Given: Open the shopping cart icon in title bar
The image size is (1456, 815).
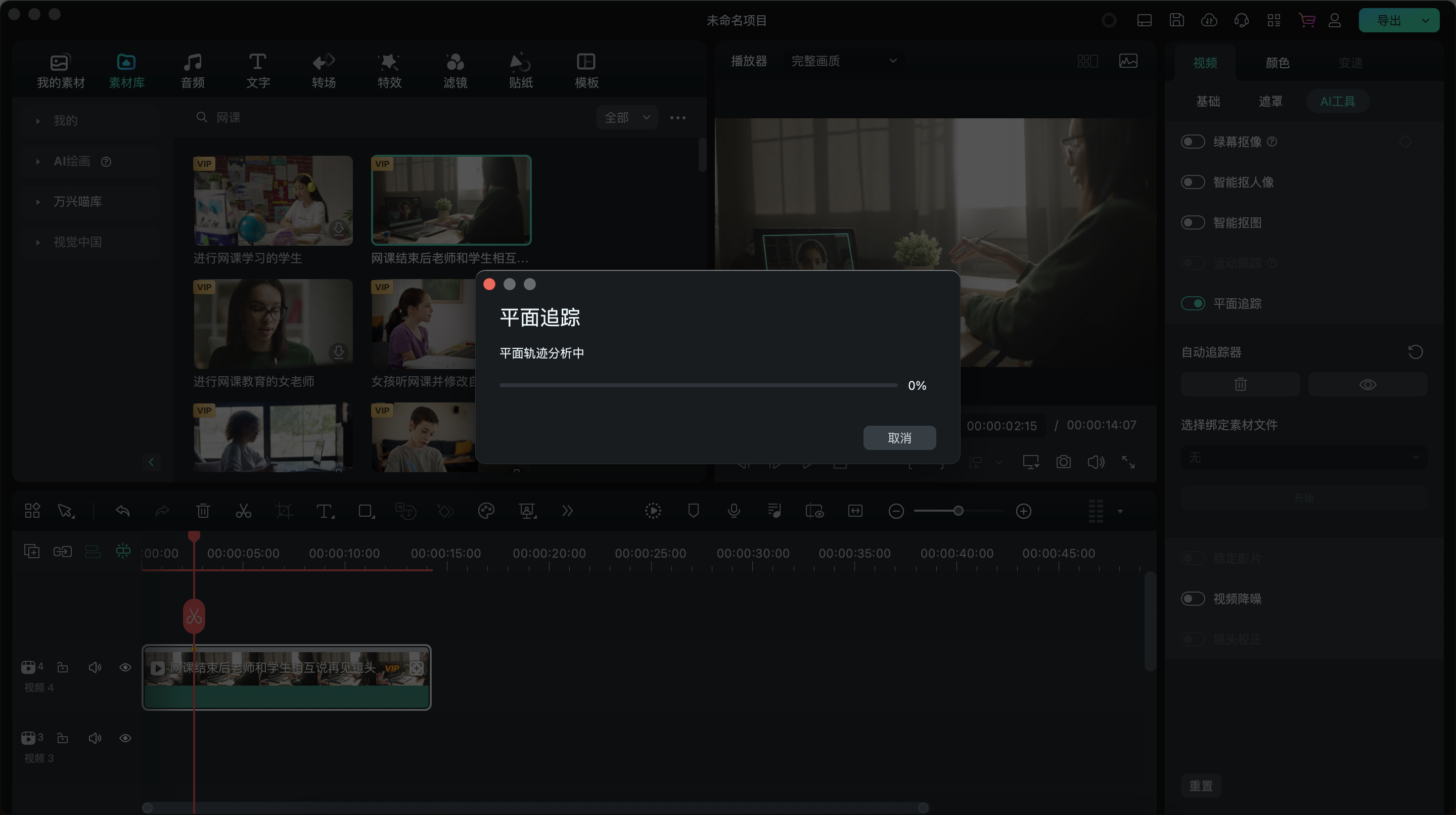Looking at the screenshot, I should [x=1306, y=20].
